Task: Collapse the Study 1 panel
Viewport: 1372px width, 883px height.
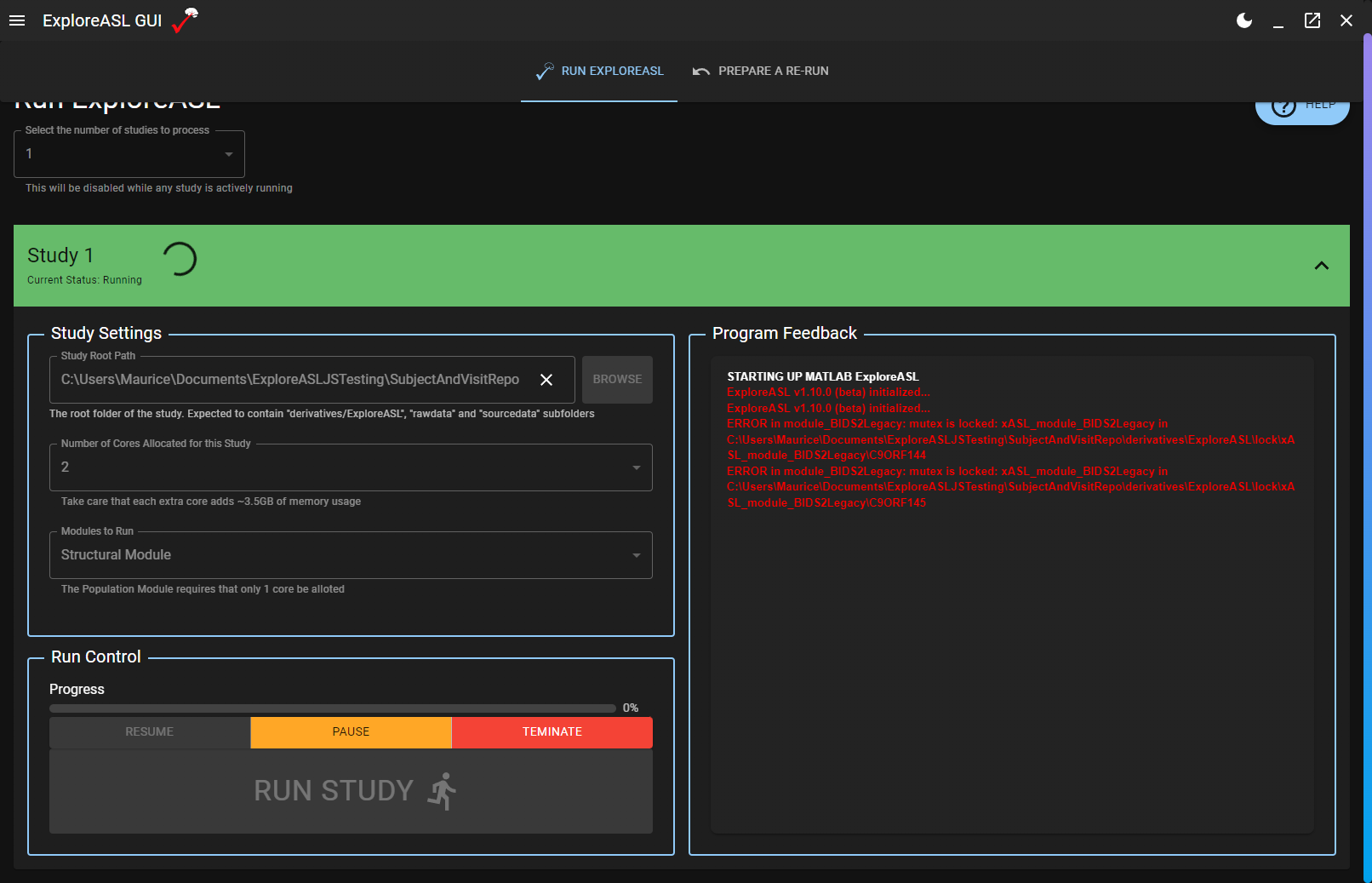Action: 1322,266
